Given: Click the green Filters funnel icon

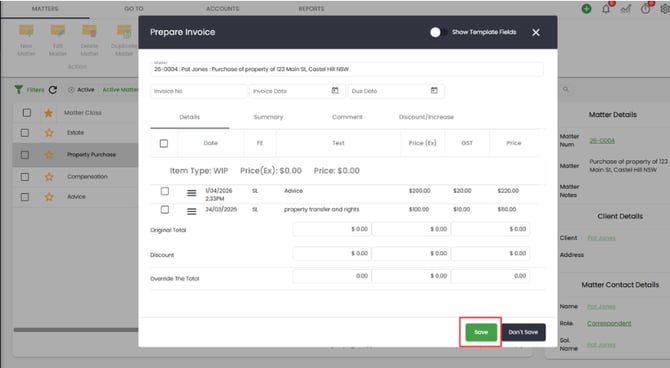Looking at the screenshot, I should [18, 89].
